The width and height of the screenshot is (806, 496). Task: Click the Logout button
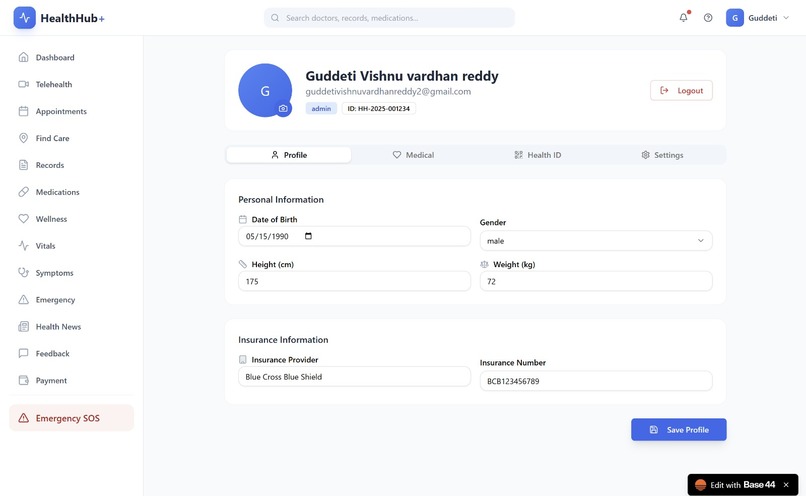tap(681, 90)
